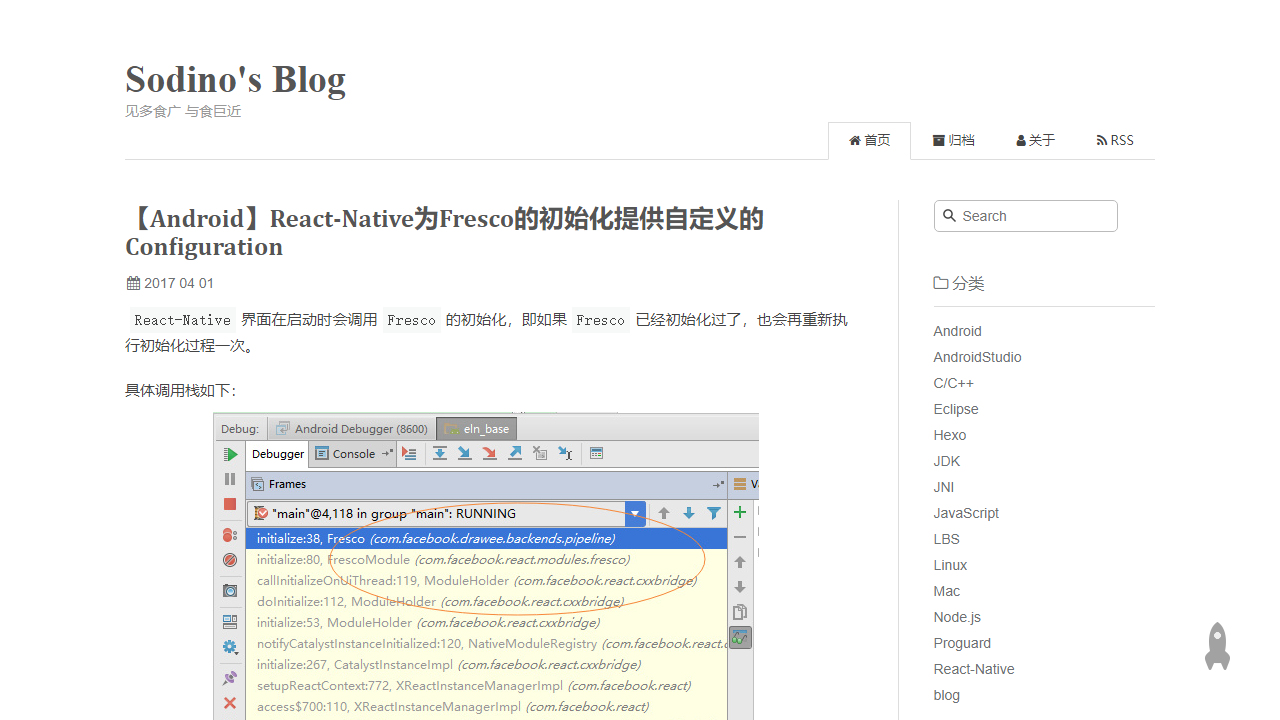This screenshot has height=720, width=1280.
Task: Open the C/C++ category
Action: tap(954, 383)
